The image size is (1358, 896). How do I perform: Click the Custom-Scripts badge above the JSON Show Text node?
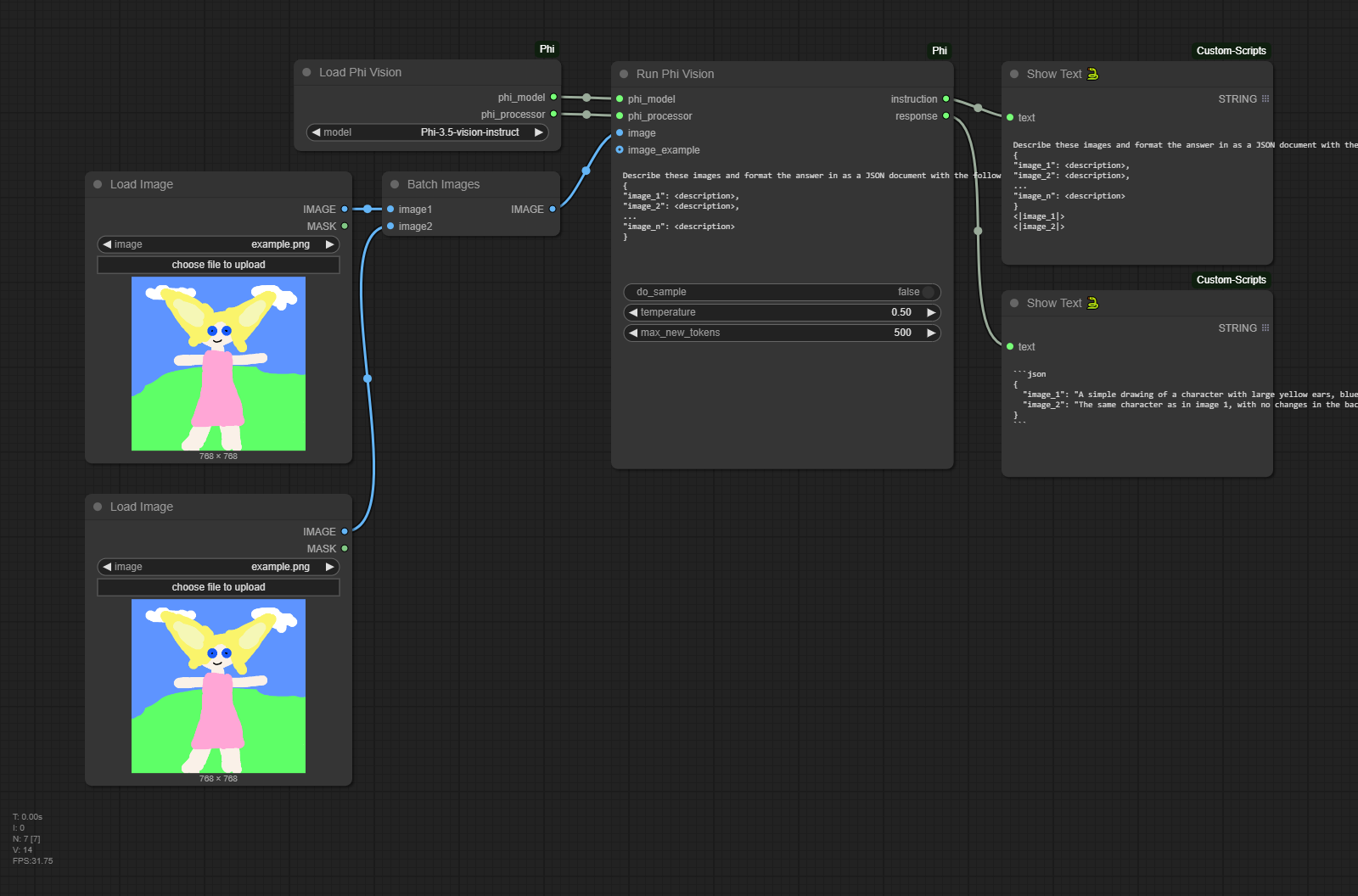[1232, 280]
